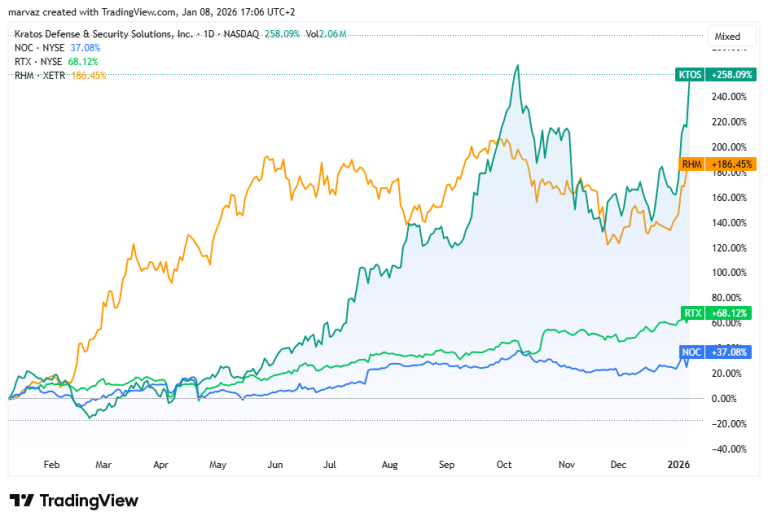Screen dimensions: 768x525
Task: Click the Vol 2.06M legend value
Action: coord(326,34)
